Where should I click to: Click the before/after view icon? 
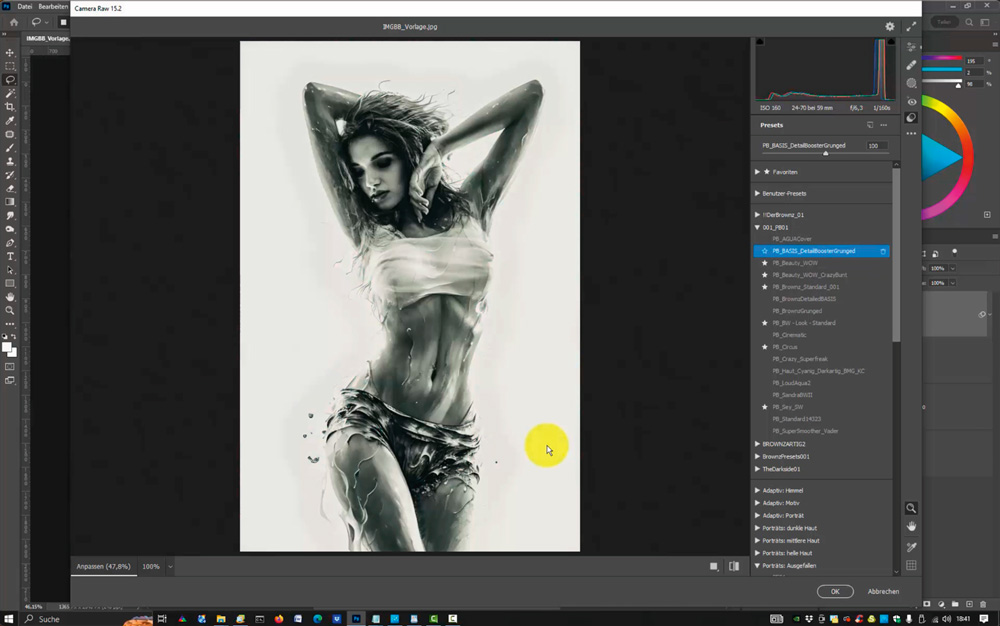click(x=734, y=566)
